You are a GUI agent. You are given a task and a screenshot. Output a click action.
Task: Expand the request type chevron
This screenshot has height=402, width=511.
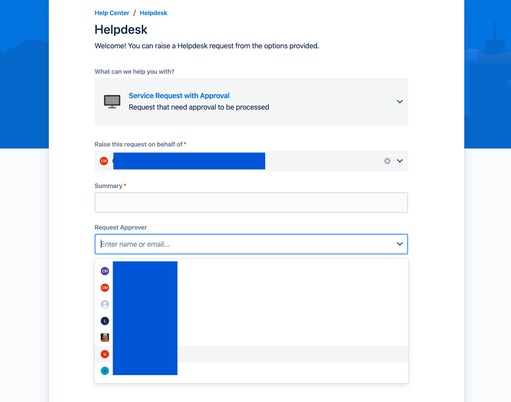coord(400,101)
